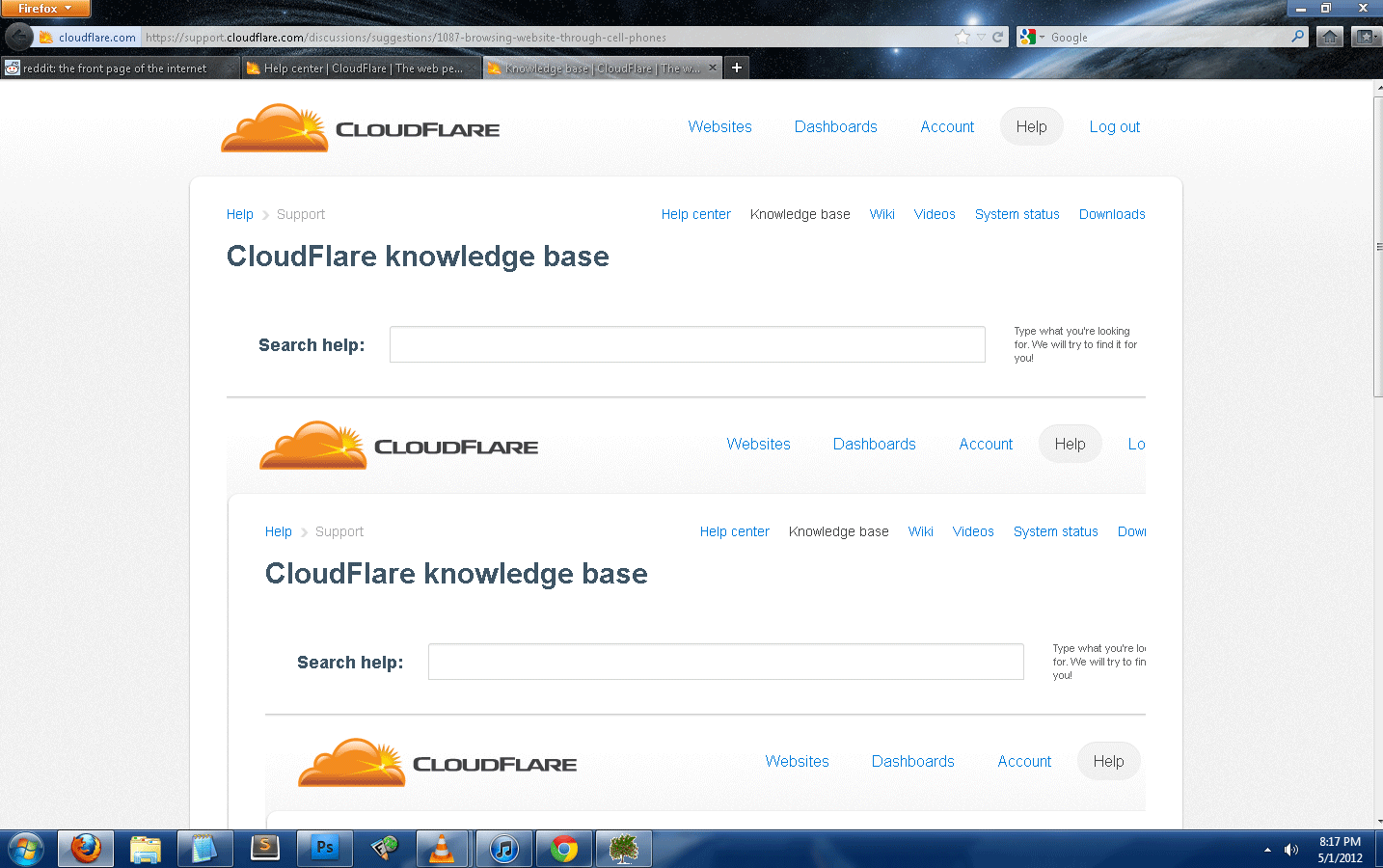Open Windows Explorer from the taskbar
Viewport: 1383px width, 868px height.
point(146,849)
